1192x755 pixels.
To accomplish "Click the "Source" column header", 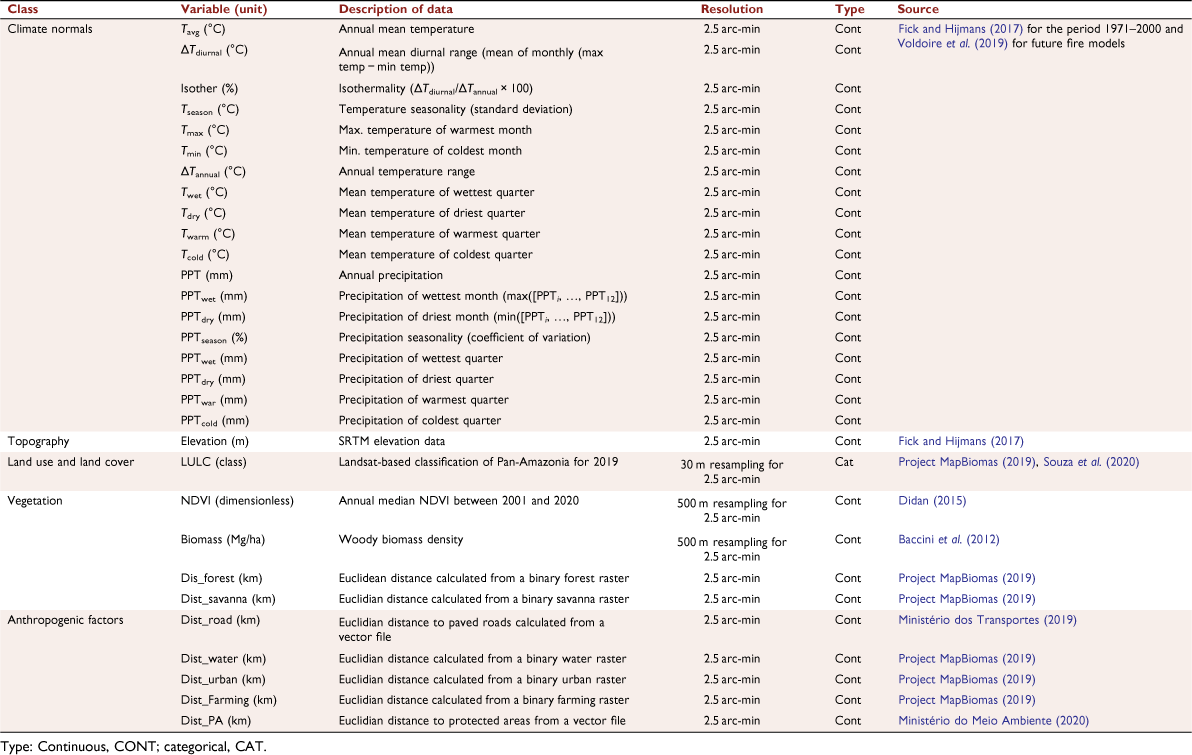I will point(918,9).
